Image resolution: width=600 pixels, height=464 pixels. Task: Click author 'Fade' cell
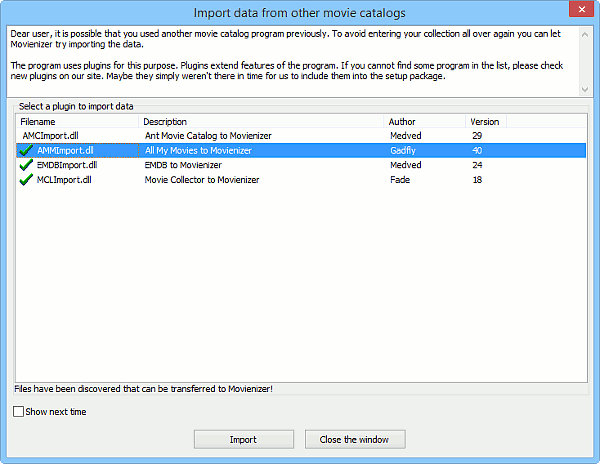tap(400, 180)
